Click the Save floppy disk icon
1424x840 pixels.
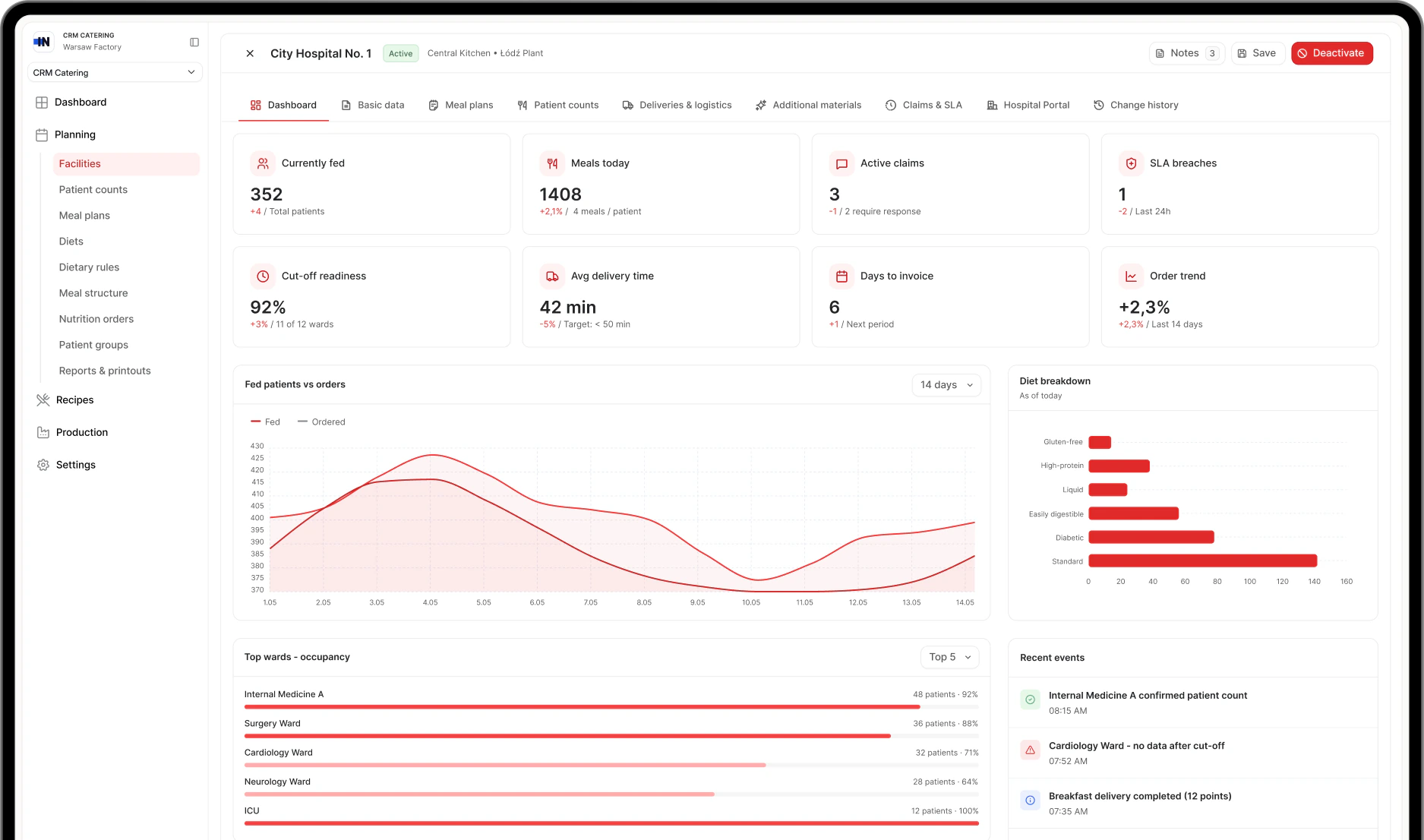(x=1242, y=54)
